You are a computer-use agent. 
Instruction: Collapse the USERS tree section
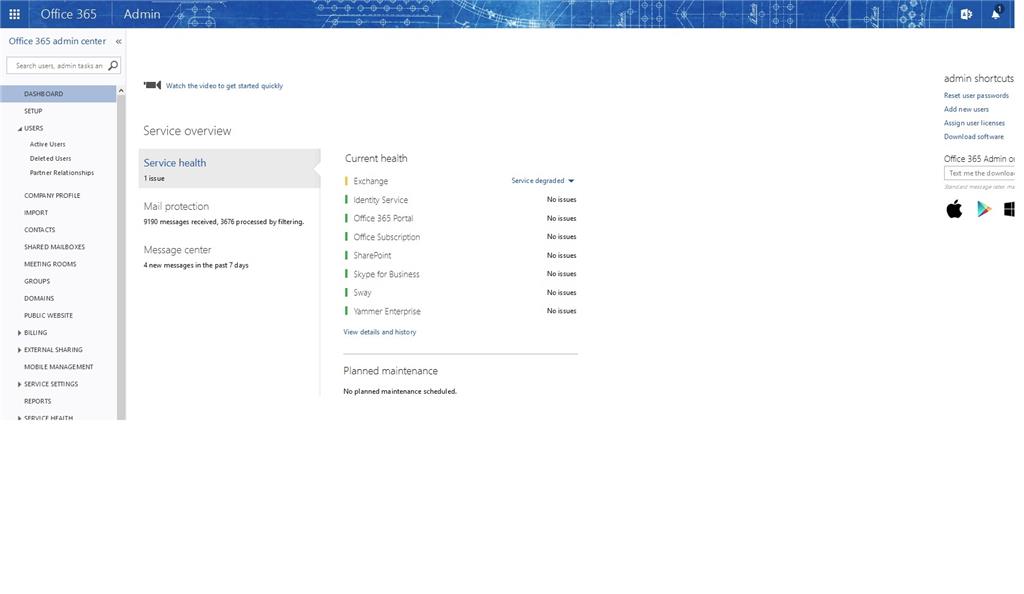coord(20,129)
